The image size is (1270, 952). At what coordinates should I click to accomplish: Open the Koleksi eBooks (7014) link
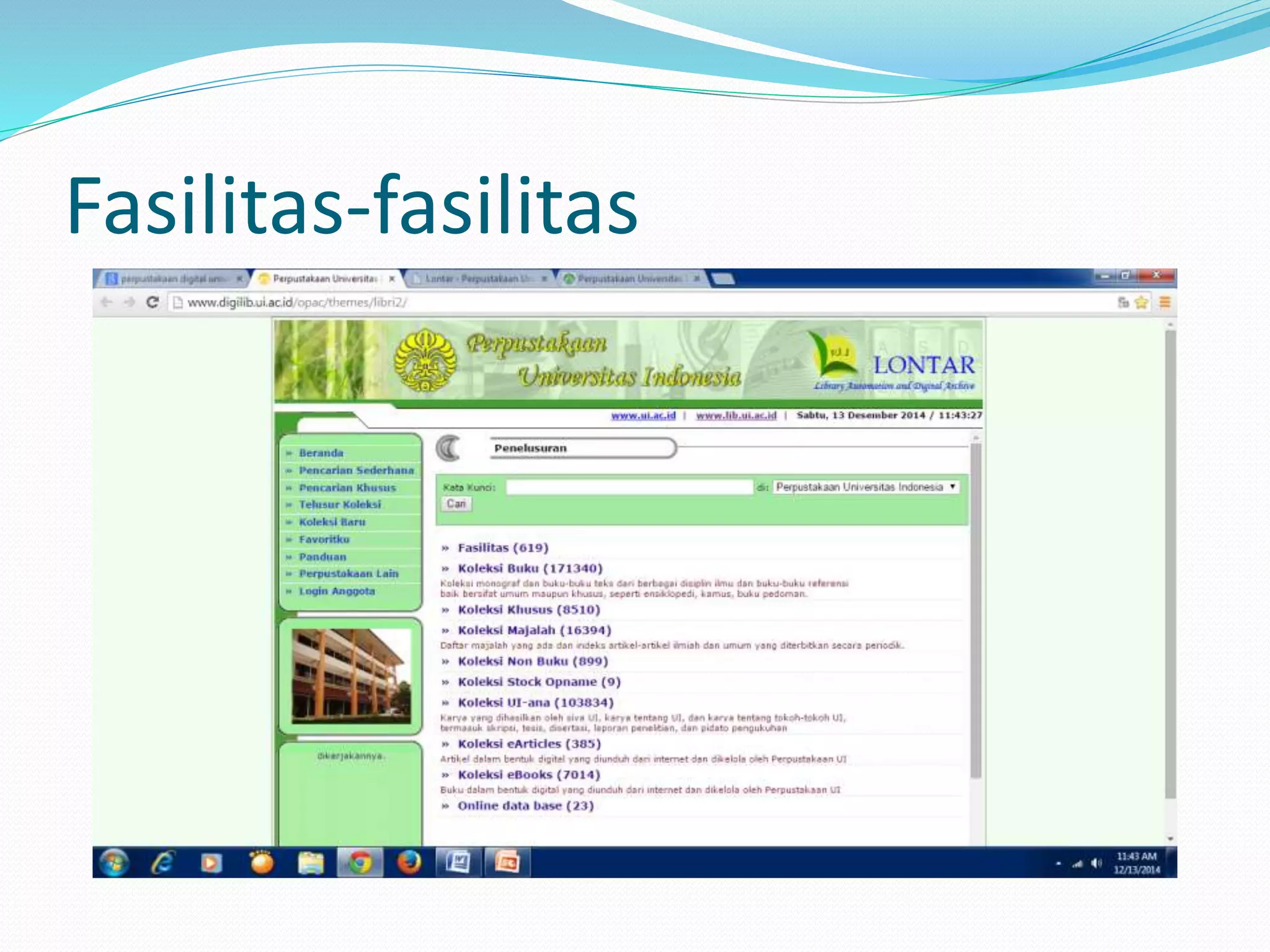pos(529,775)
